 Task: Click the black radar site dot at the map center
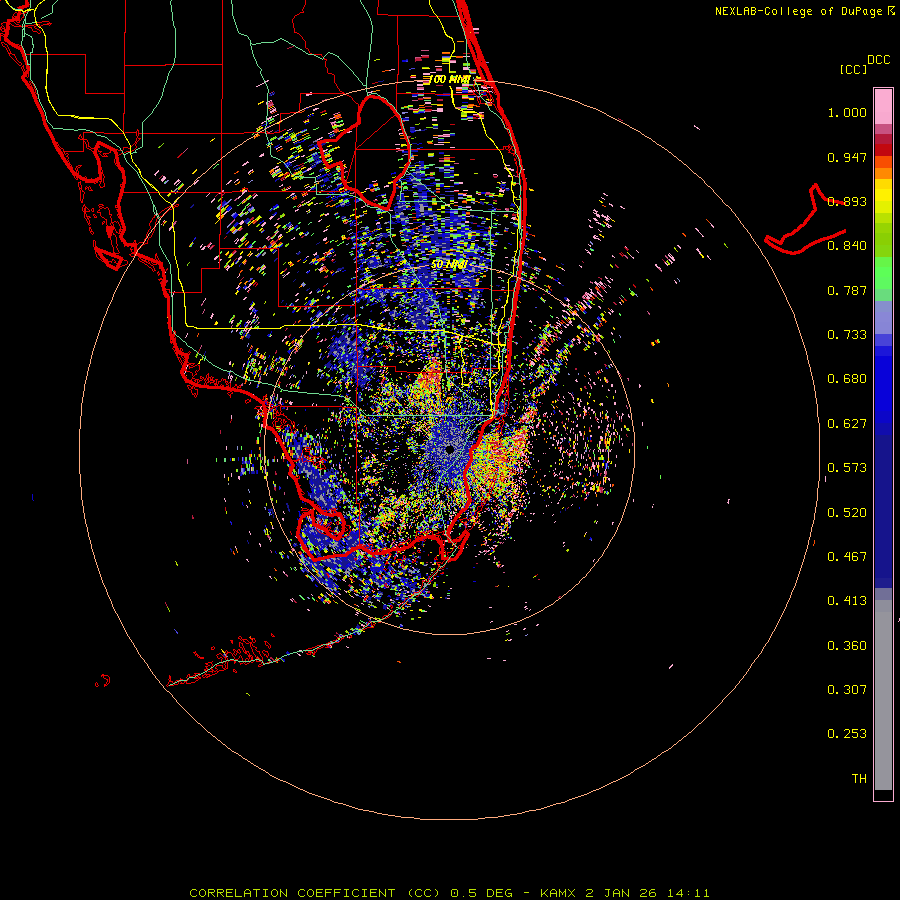449,449
